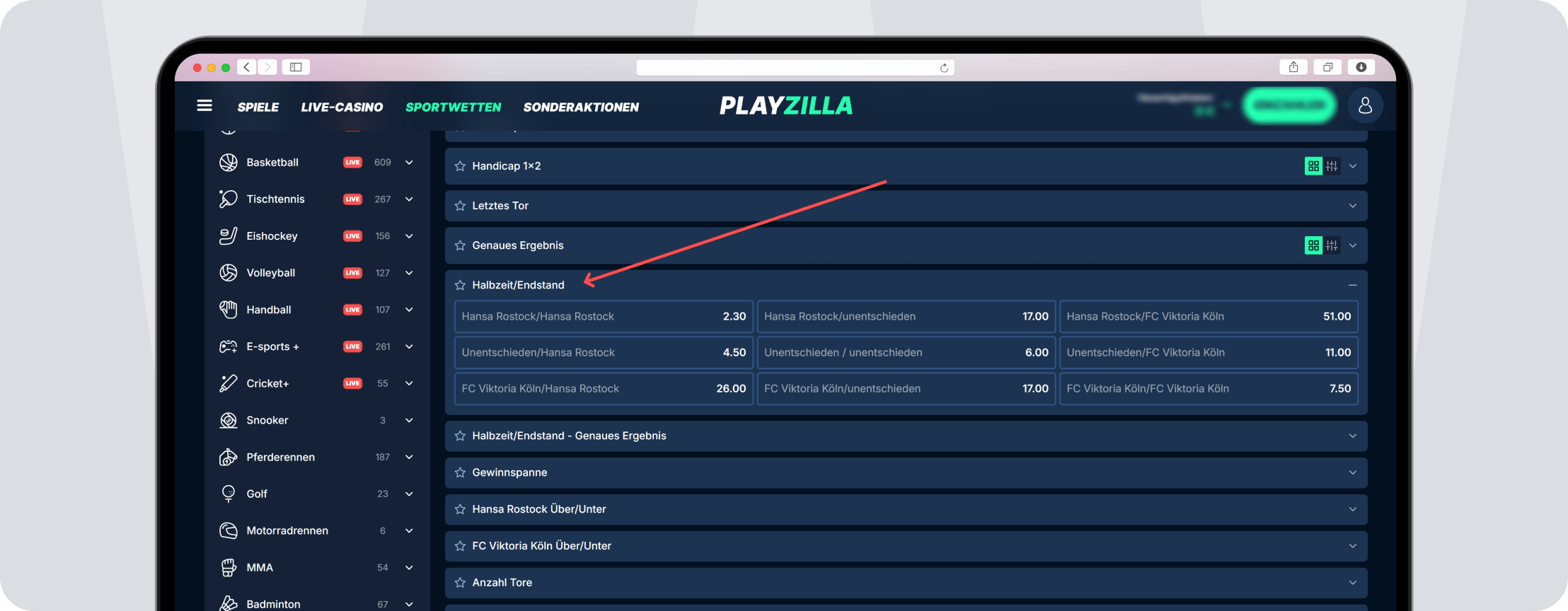The width and height of the screenshot is (1568, 611).
Task: Open the hamburger menu icon
Action: coord(204,106)
